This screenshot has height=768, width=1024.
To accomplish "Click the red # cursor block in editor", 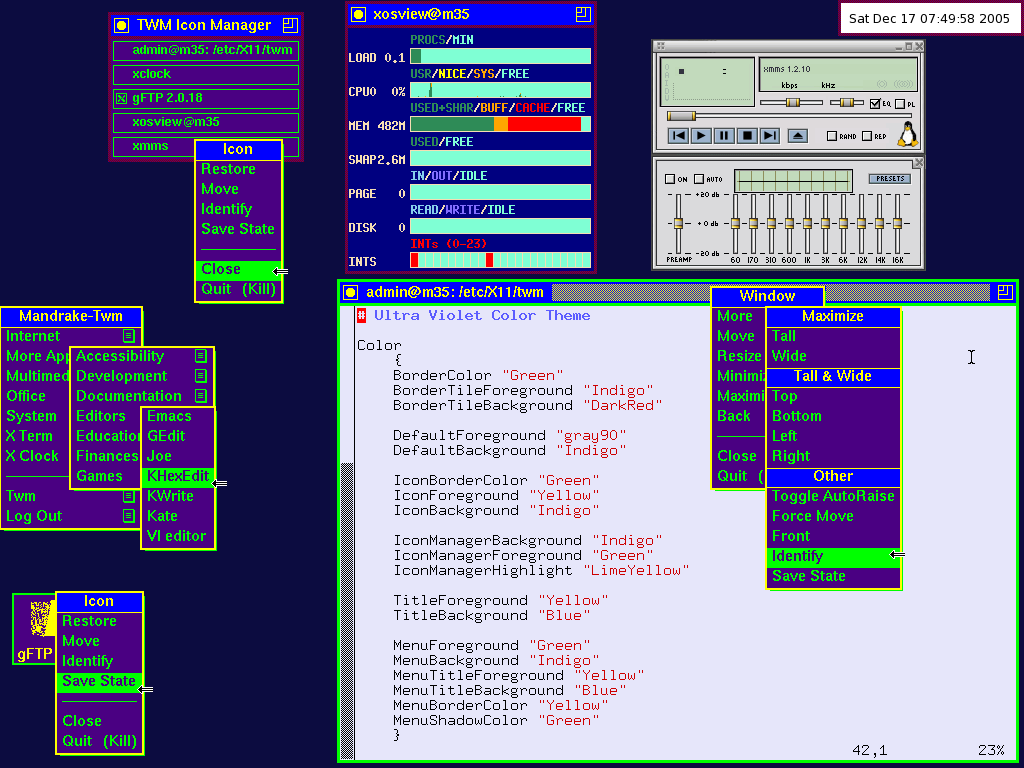I will coord(361,315).
